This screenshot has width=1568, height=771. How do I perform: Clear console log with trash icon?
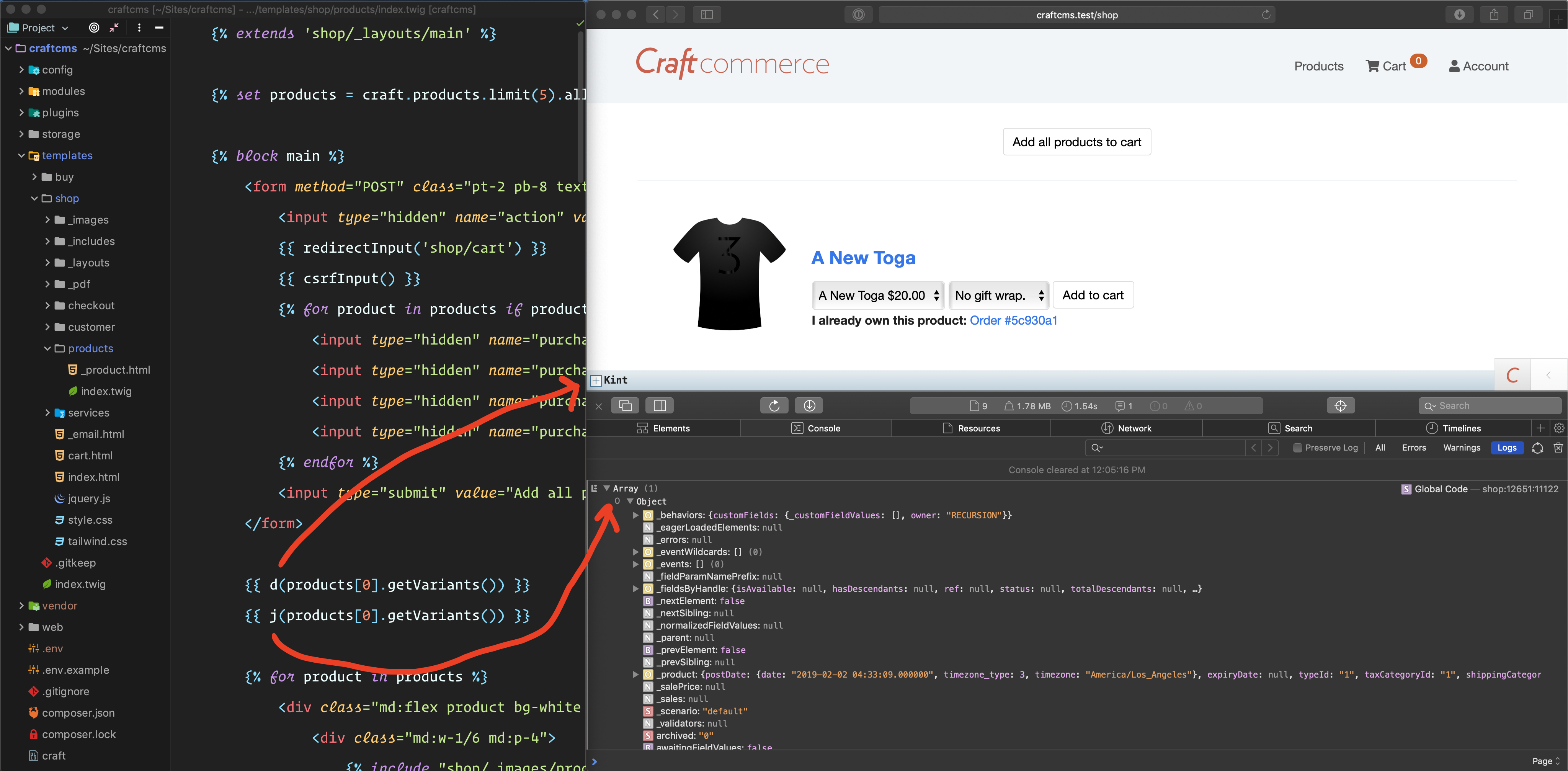1558,448
